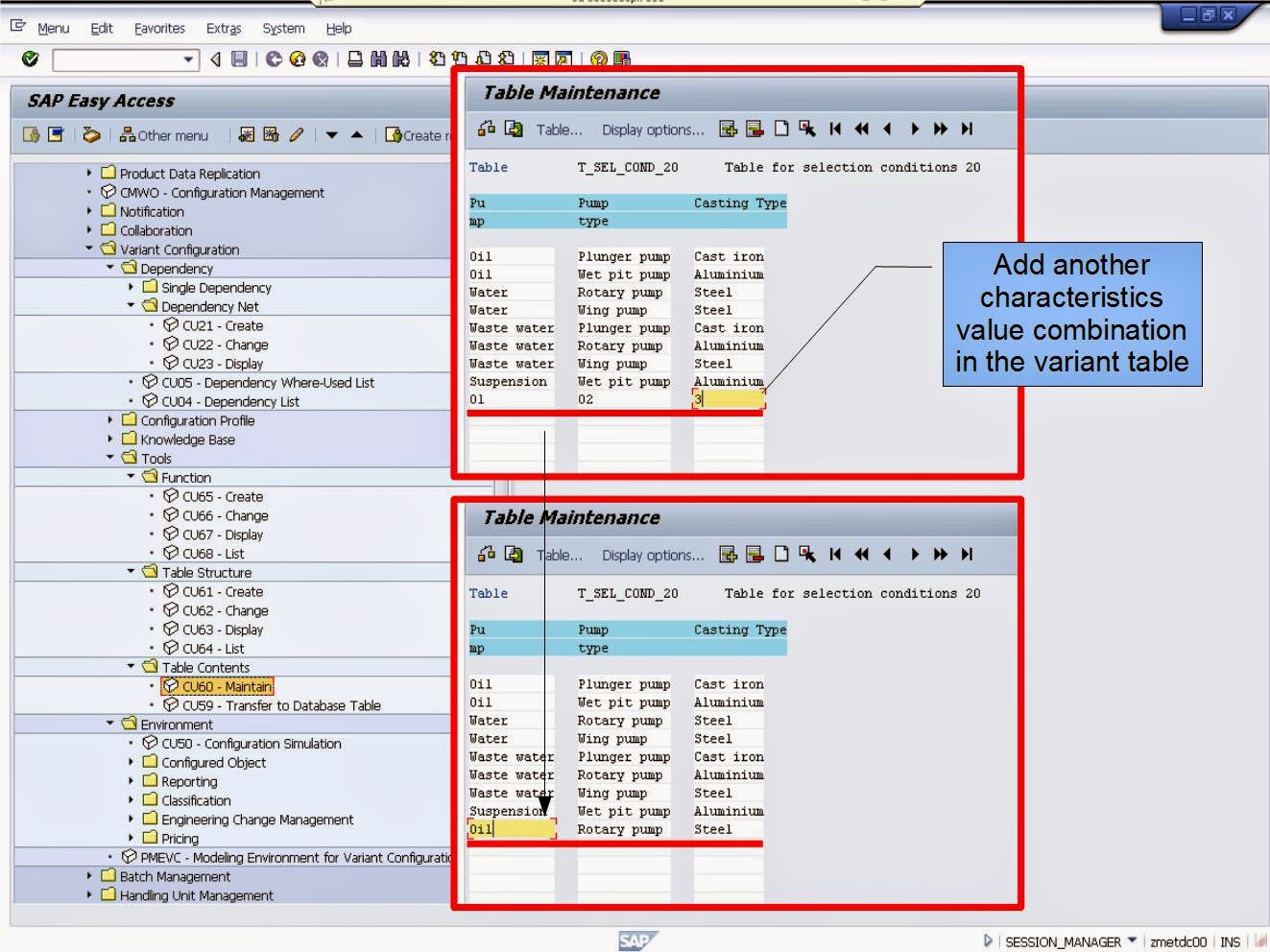Image resolution: width=1270 pixels, height=952 pixels.
Task: Click the Back green arrow icon
Action: 274,59
